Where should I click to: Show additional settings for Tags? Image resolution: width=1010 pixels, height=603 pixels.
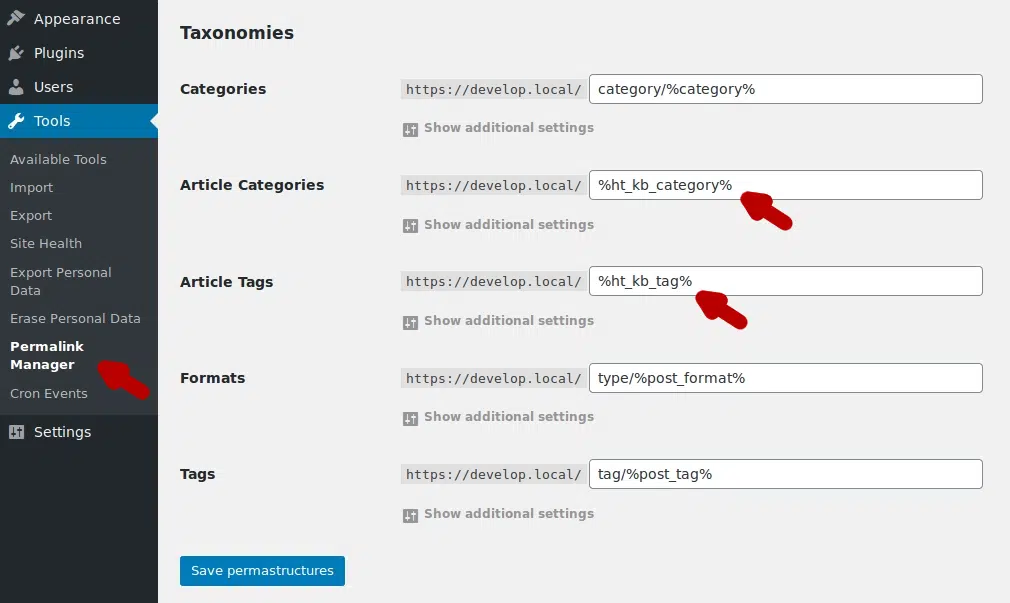(508, 514)
